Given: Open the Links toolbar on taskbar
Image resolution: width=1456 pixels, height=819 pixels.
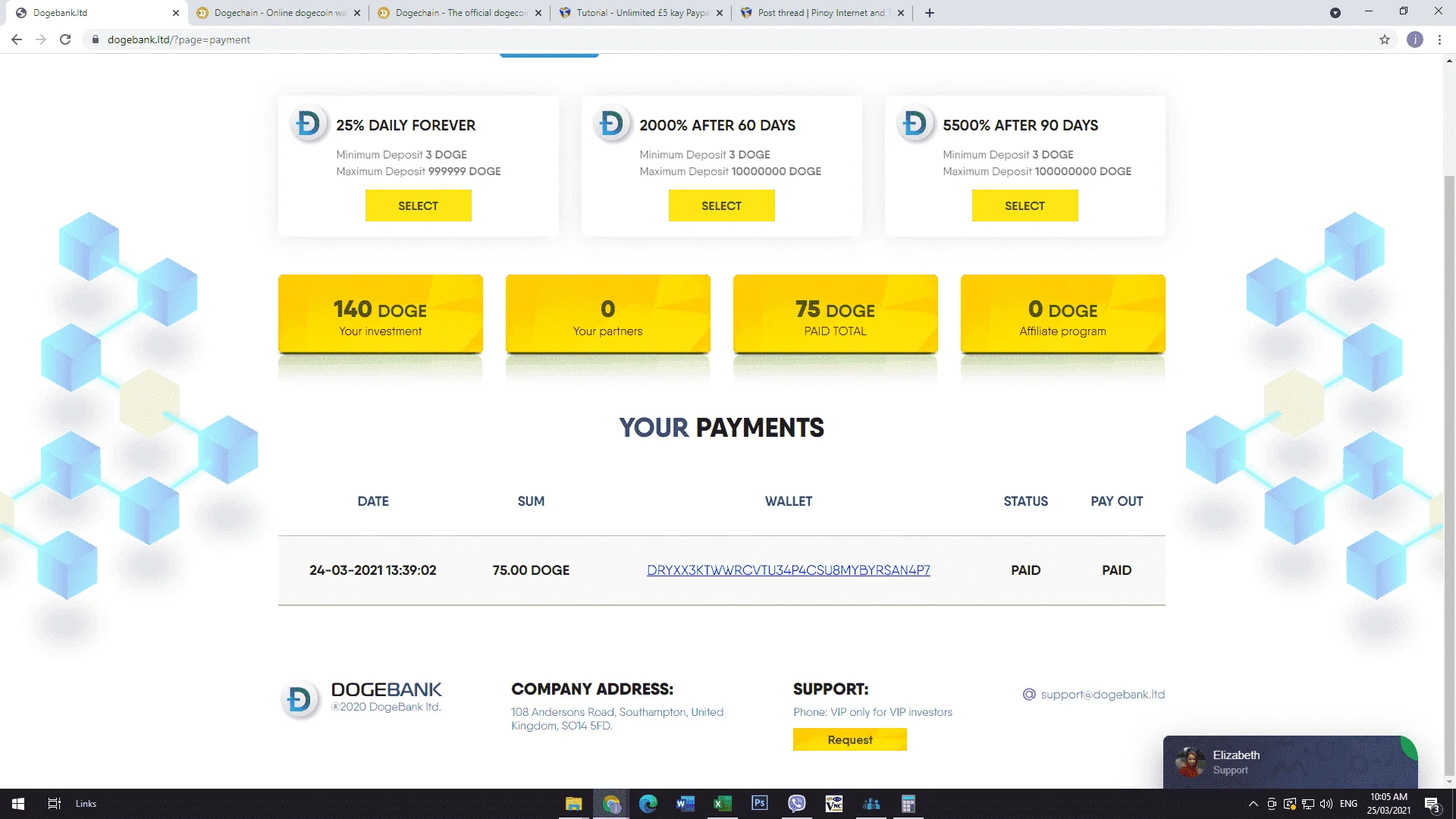Looking at the screenshot, I should (86, 804).
